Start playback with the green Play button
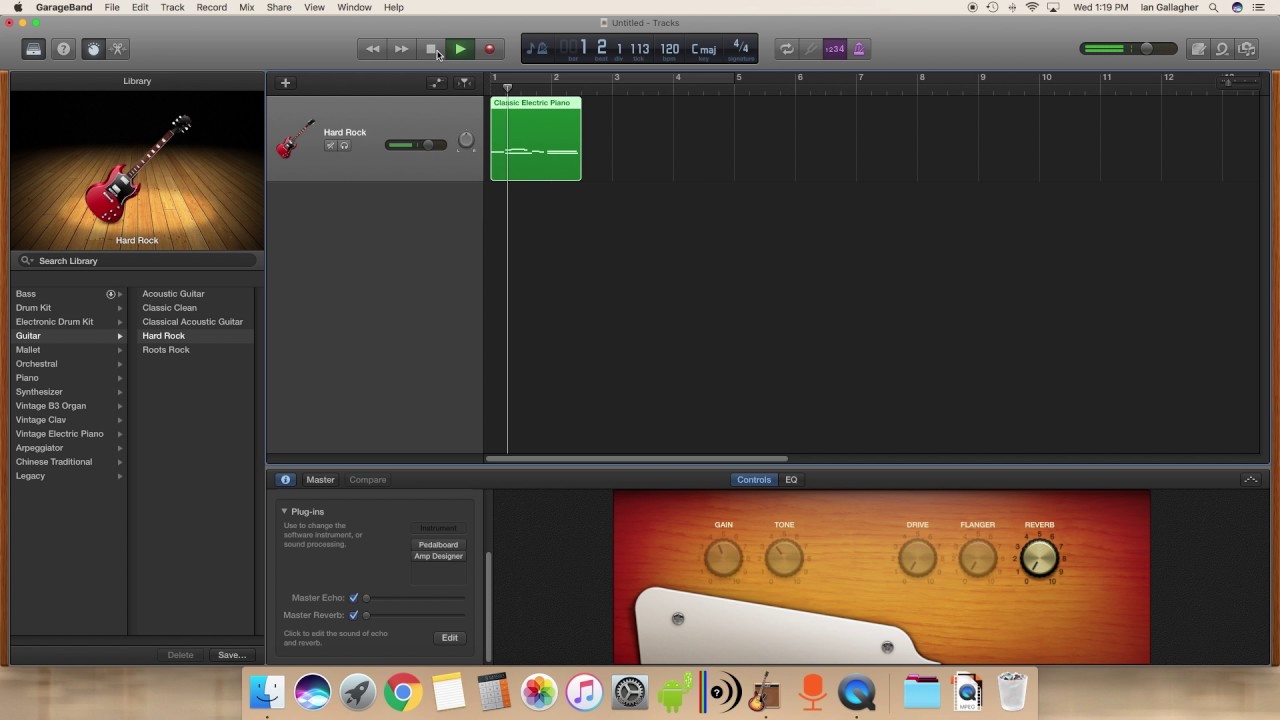Image resolution: width=1280 pixels, height=720 pixels. pos(459,49)
